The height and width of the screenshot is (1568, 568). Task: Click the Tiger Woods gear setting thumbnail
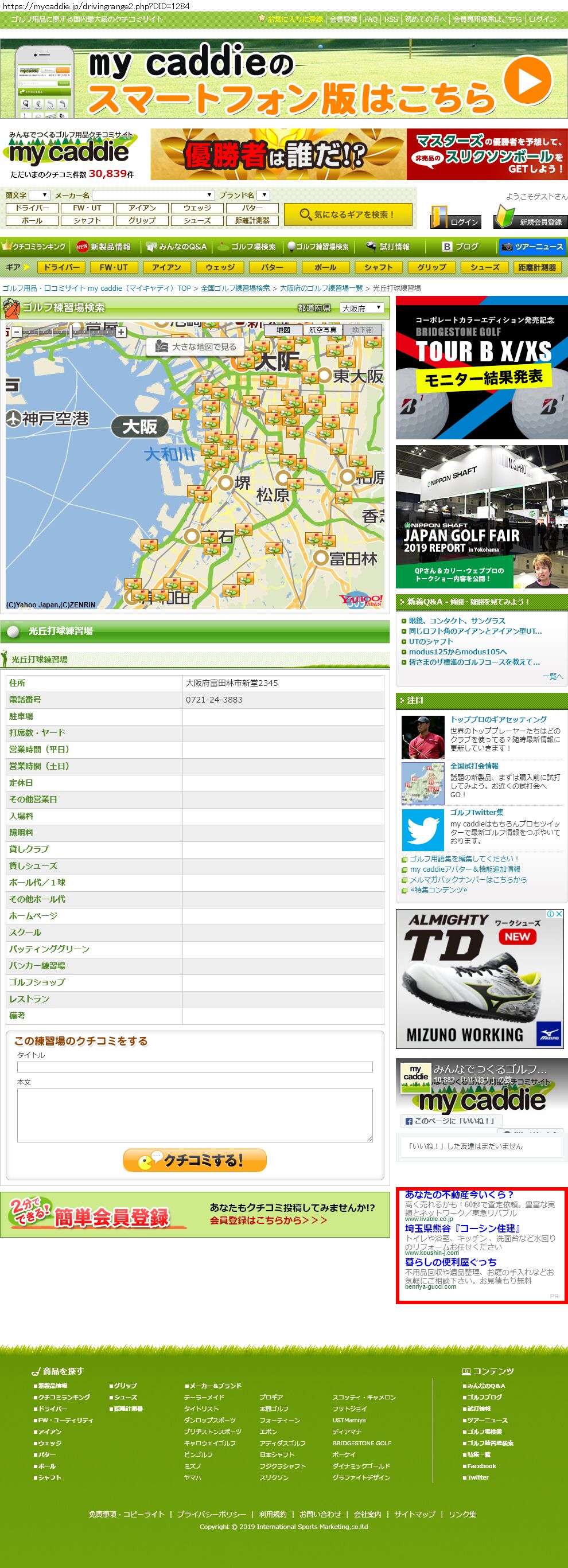click(x=422, y=736)
